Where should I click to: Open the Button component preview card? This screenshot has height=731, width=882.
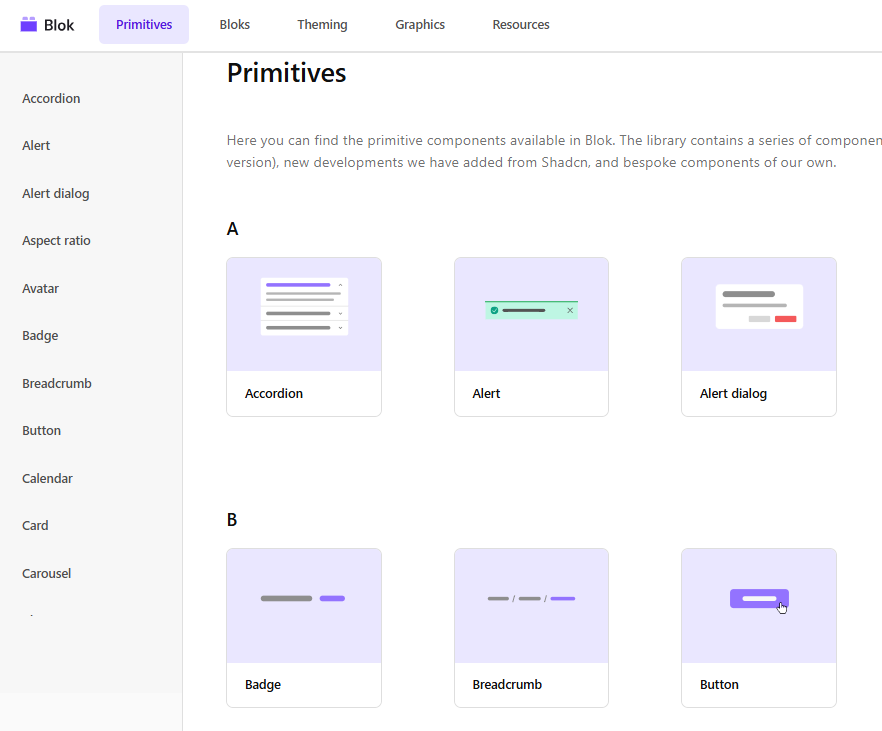[x=759, y=628]
